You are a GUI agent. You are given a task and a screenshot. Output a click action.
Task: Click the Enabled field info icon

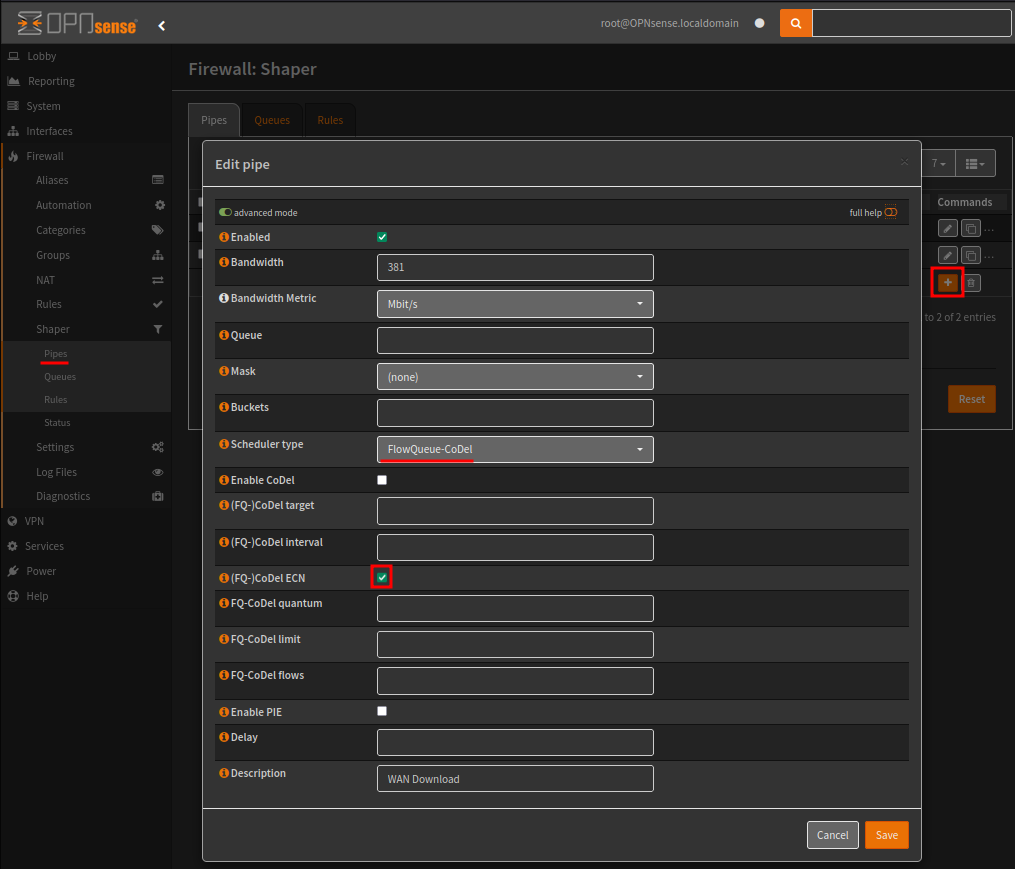pyautogui.click(x=224, y=237)
